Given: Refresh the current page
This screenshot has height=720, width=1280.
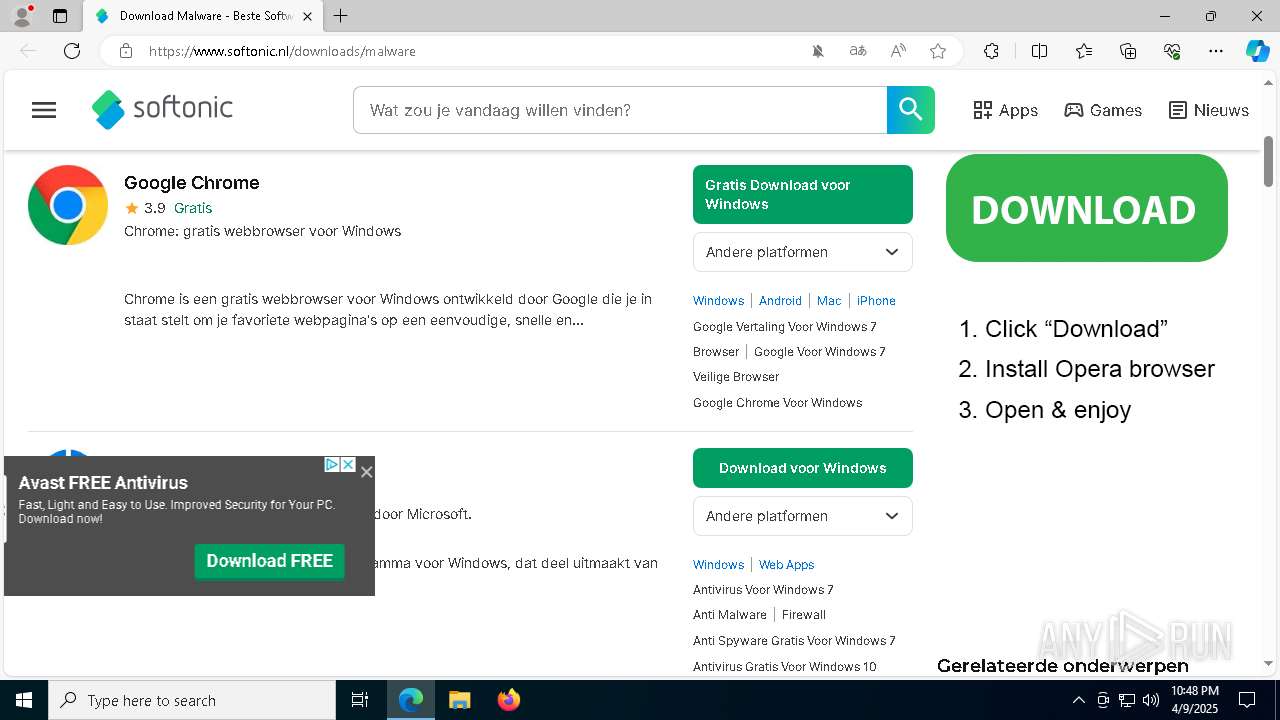Looking at the screenshot, I should pyautogui.click(x=72, y=51).
